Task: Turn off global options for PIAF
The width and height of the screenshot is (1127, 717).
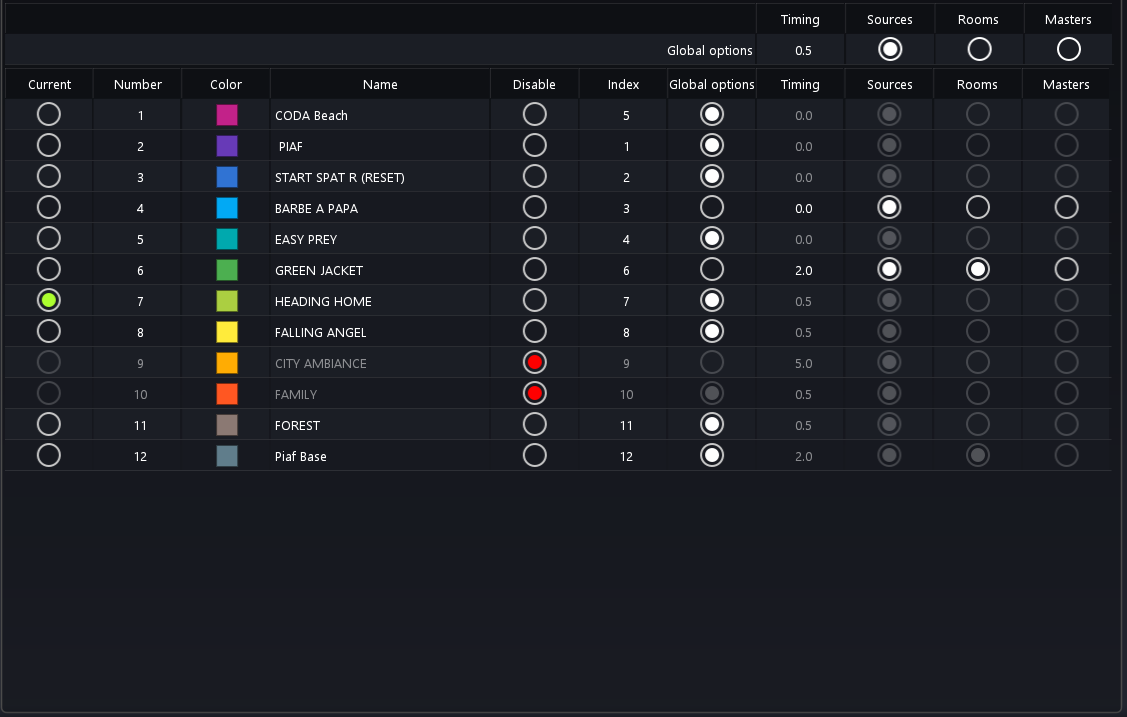Action: coord(712,146)
